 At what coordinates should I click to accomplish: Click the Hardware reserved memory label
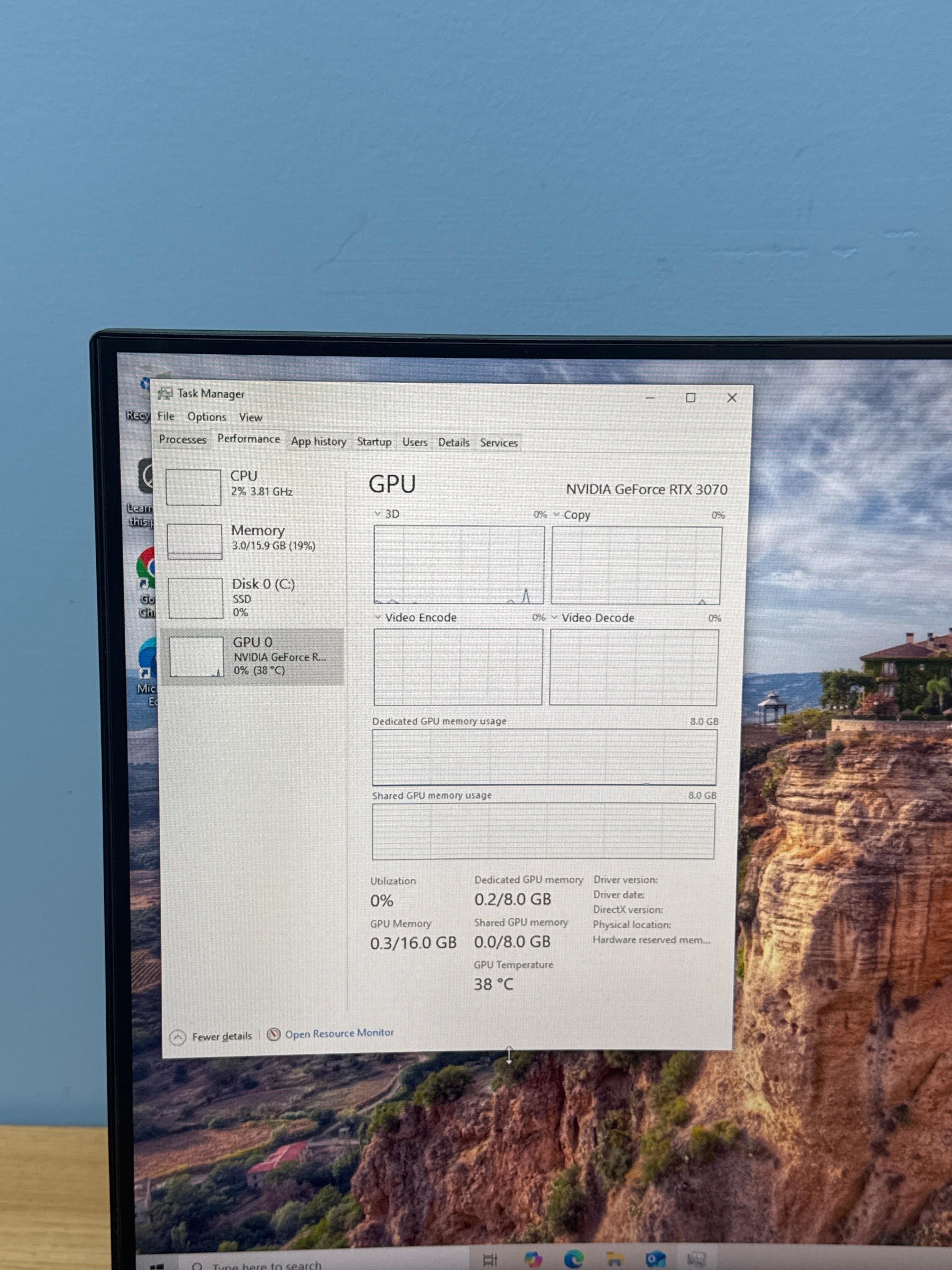coord(651,939)
